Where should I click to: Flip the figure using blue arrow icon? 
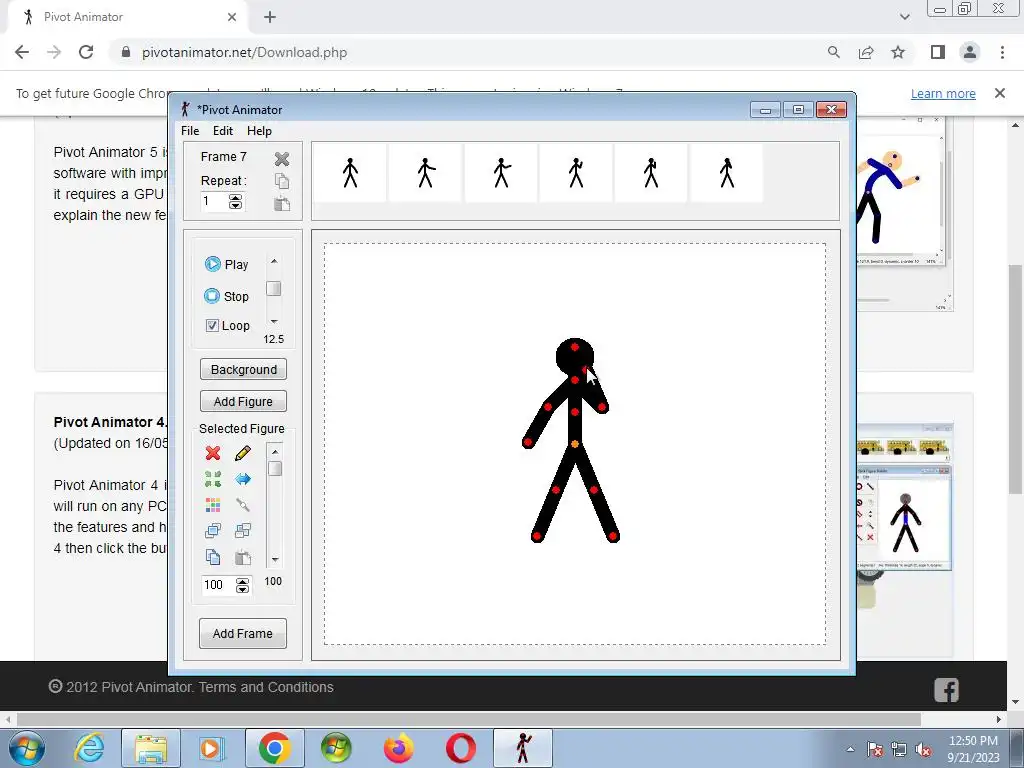coord(242,479)
